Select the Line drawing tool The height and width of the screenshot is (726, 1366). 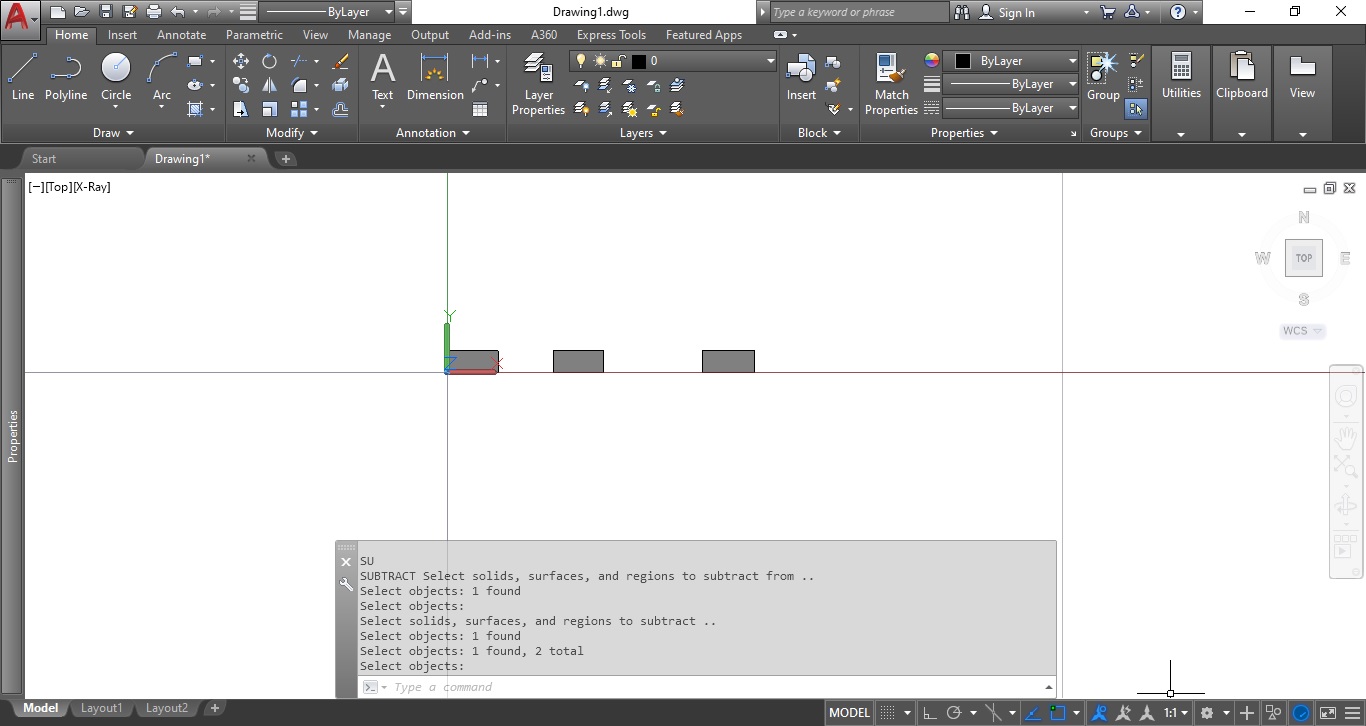[x=22, y=78]
